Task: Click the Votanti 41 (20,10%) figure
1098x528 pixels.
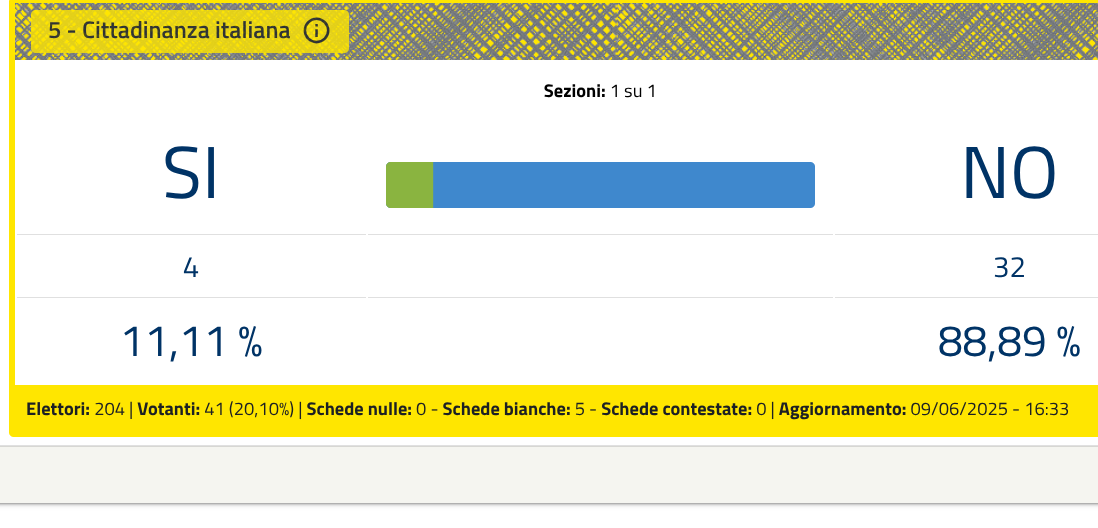Action: [249, 409]
